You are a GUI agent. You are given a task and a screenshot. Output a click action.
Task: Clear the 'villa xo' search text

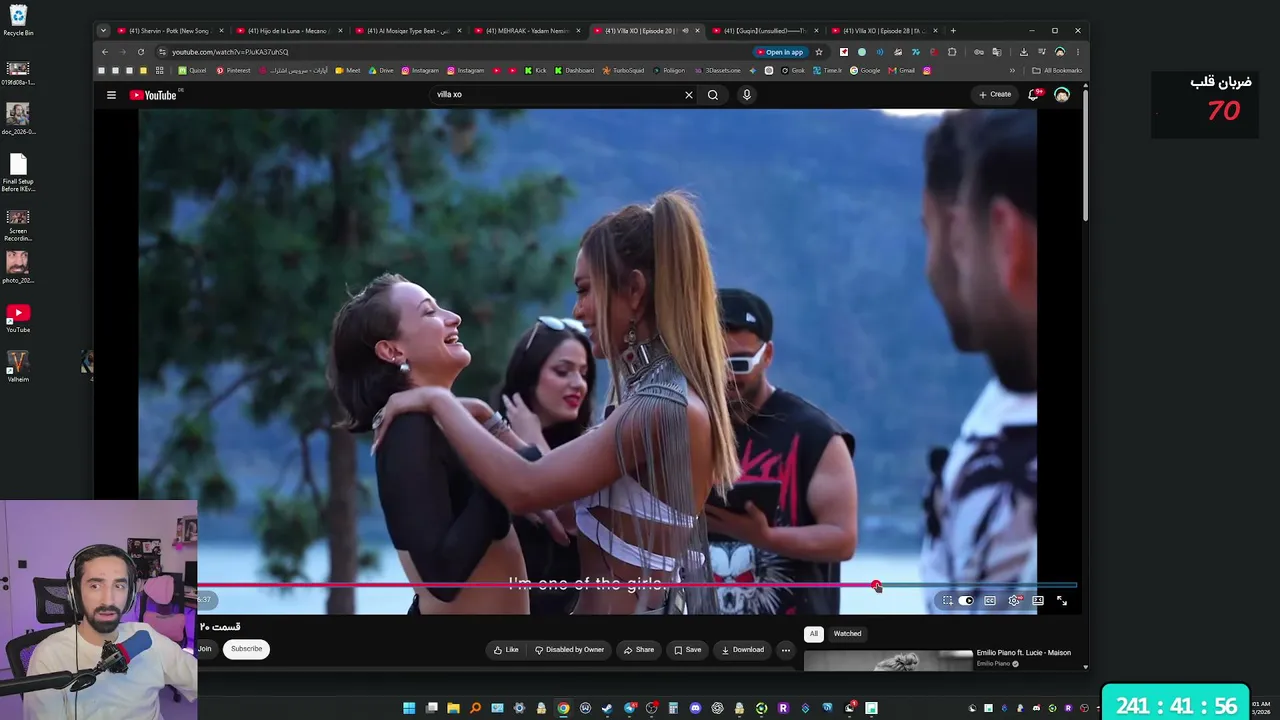pyautogui.click(x=688, y=95)
